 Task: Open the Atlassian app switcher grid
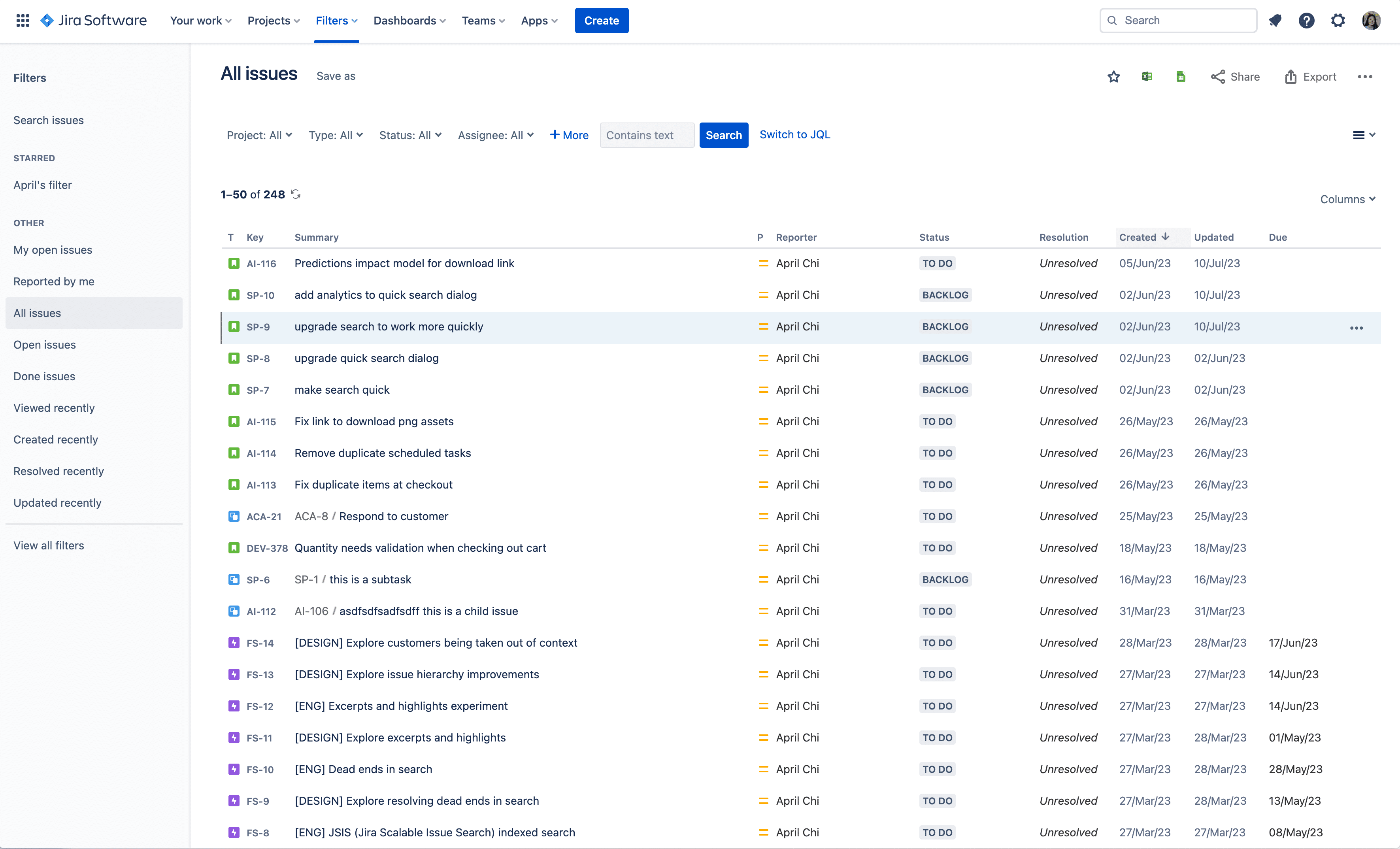click(23, 21)
